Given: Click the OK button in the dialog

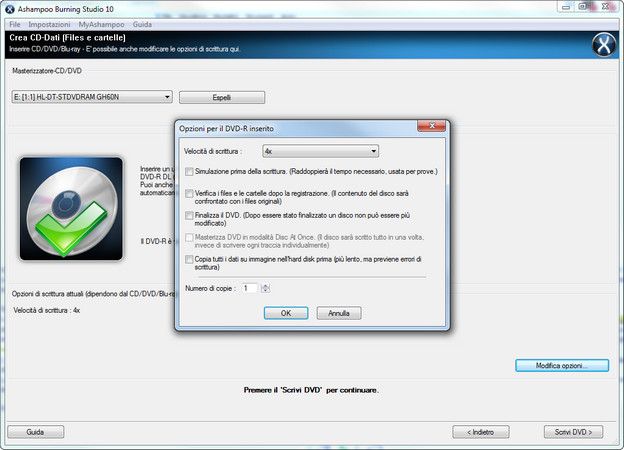Looking at the screenshot, I should pos(286,313).
